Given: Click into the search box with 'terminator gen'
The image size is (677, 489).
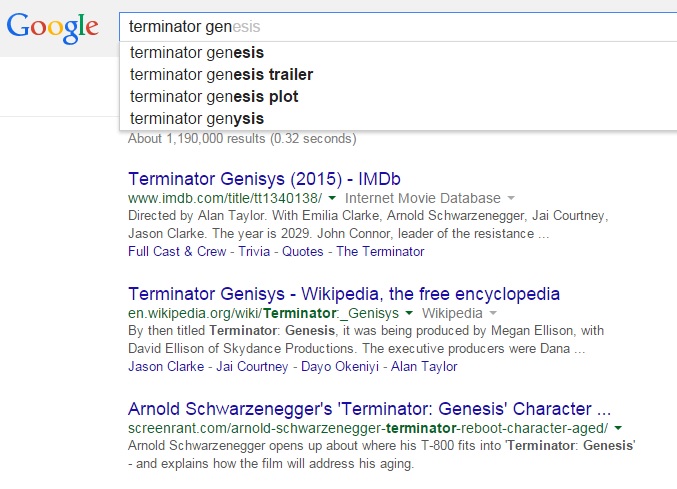Looking at the screenshot, I should click(x=398, y=27).
